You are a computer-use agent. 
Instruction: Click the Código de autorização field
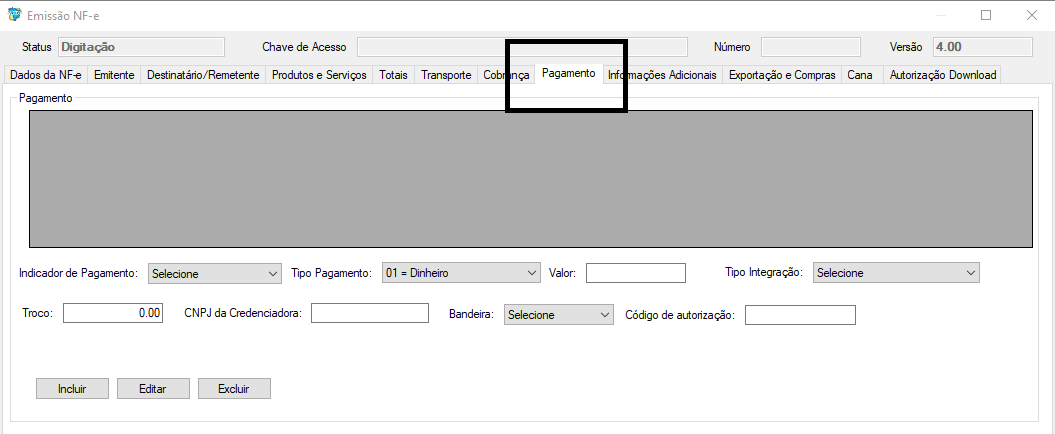point(800,315)
